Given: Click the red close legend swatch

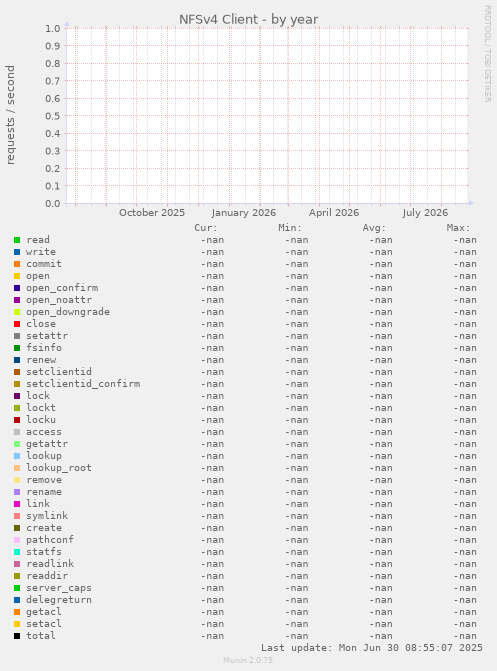Looking at the screenshot, I should (x=17, y=324).
